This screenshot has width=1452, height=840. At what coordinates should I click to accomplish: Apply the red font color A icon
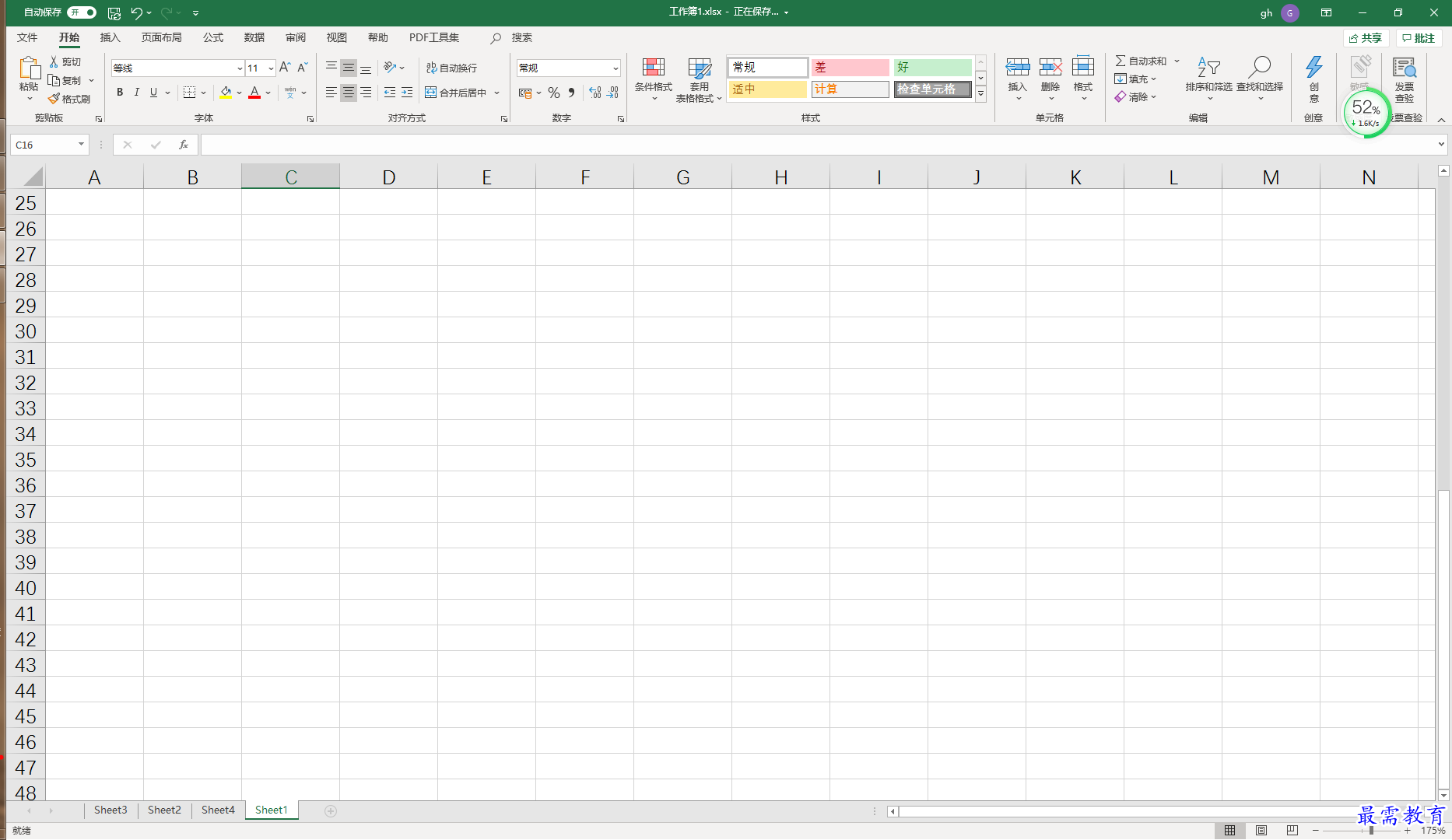[254, 93]
